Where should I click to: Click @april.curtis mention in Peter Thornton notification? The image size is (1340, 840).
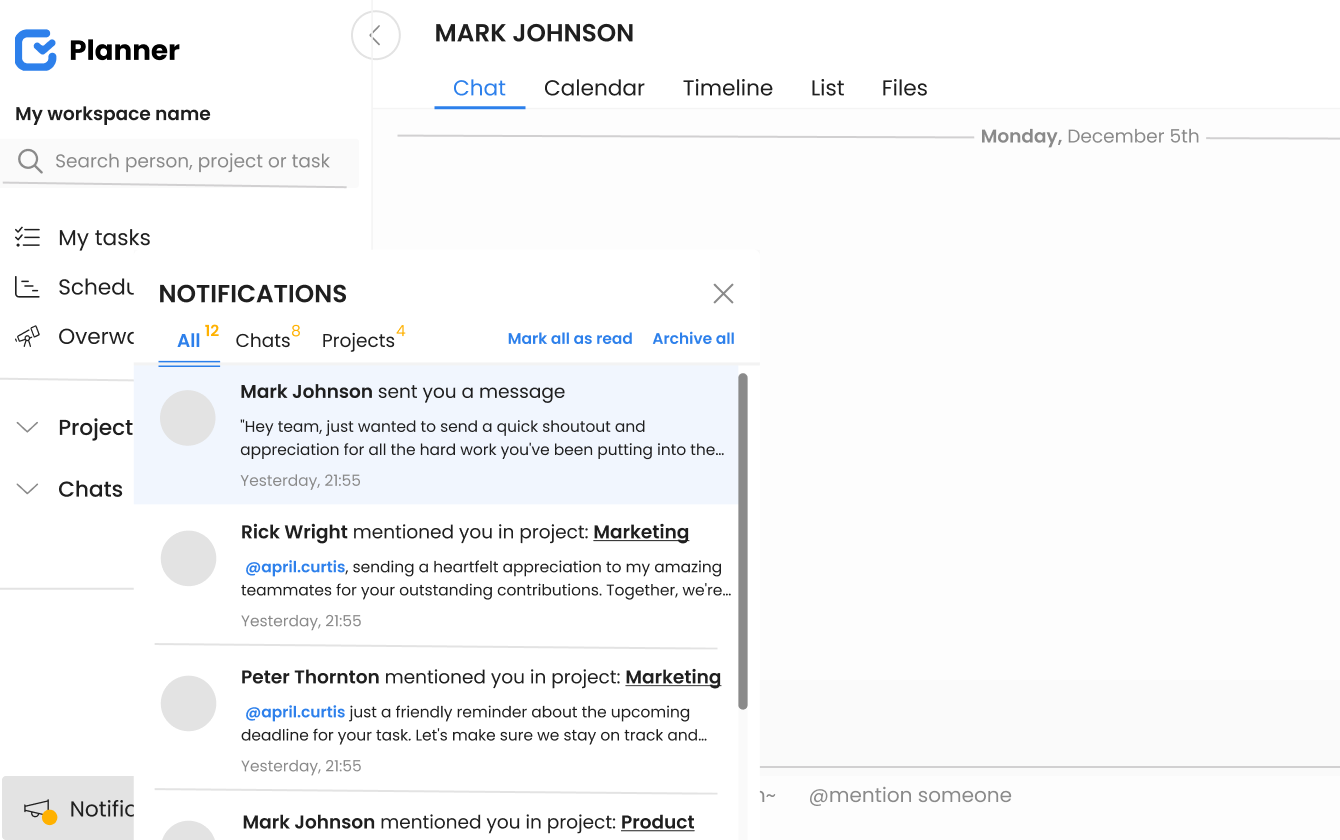(x=295, y=712)
